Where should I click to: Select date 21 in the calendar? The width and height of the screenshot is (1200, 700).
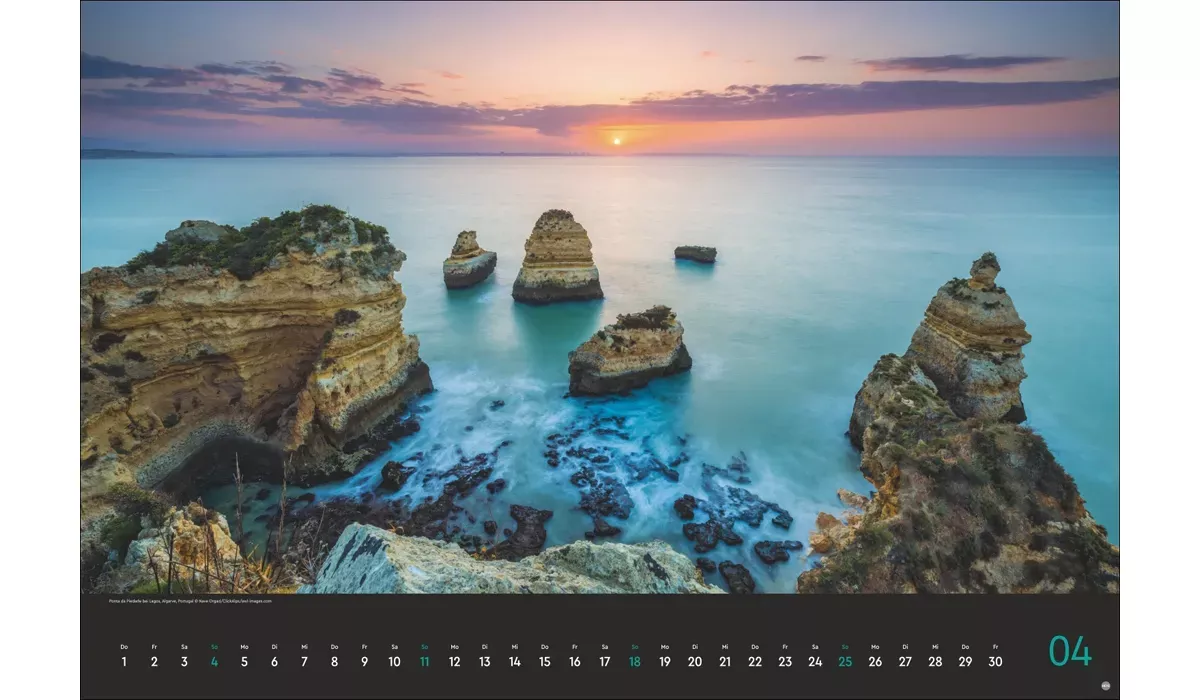pos(725,661)
